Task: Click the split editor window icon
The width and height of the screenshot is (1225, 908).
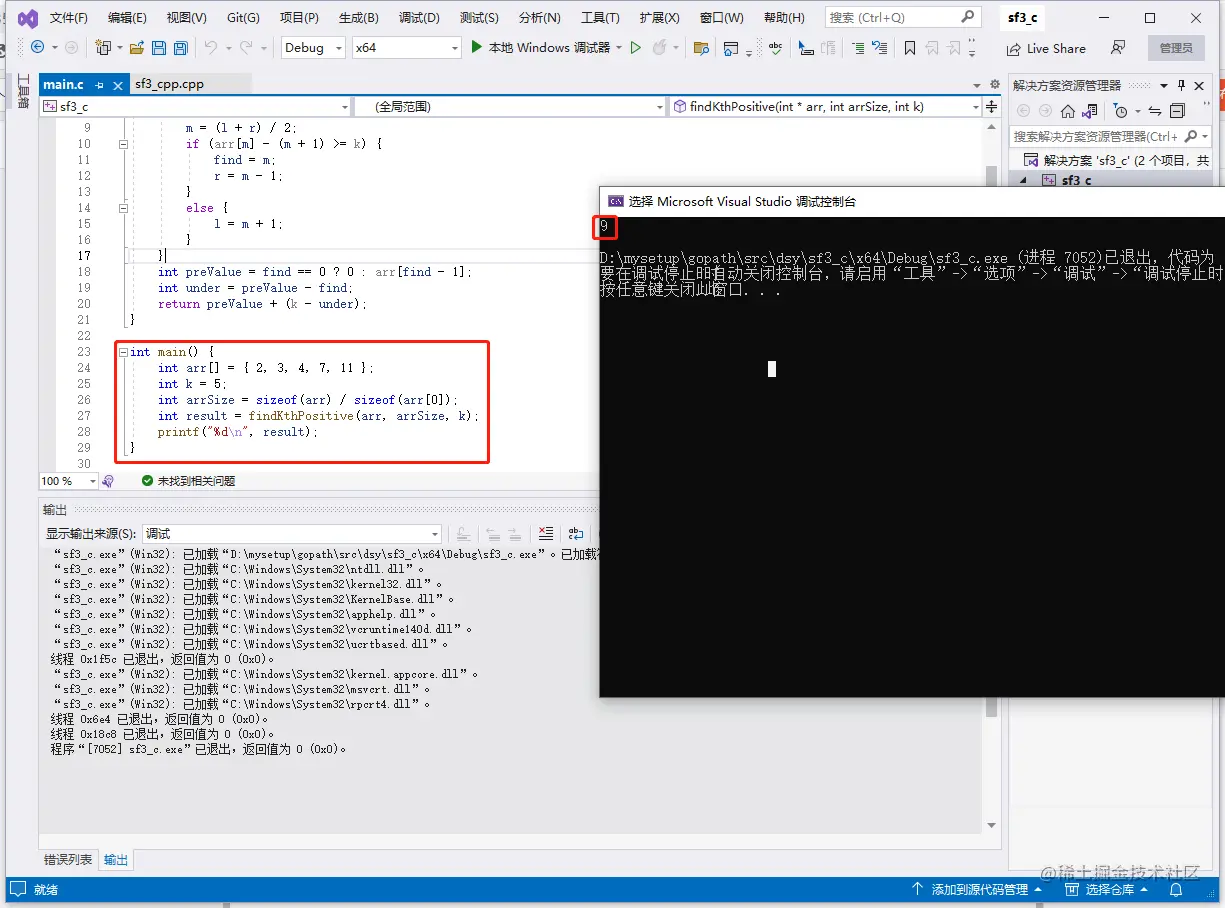Action: tap(992, 106)
